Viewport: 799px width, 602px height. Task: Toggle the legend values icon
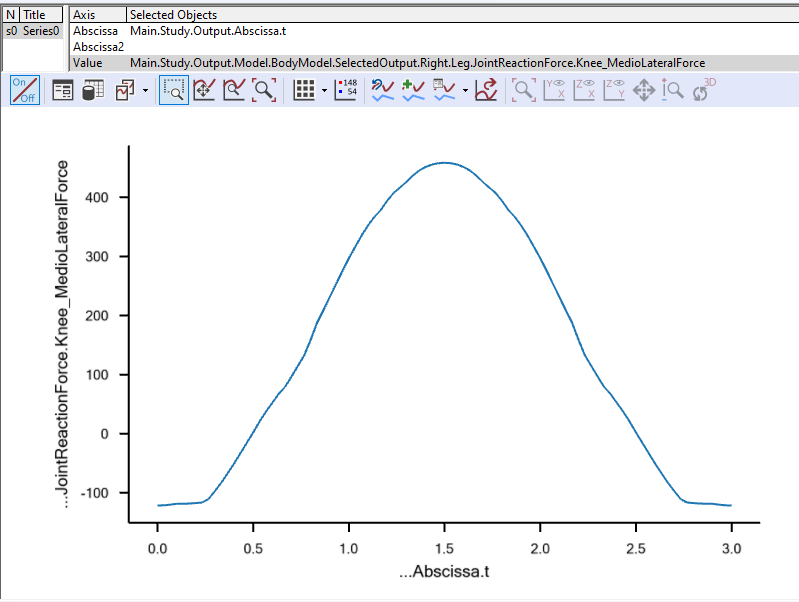(346, 90)
